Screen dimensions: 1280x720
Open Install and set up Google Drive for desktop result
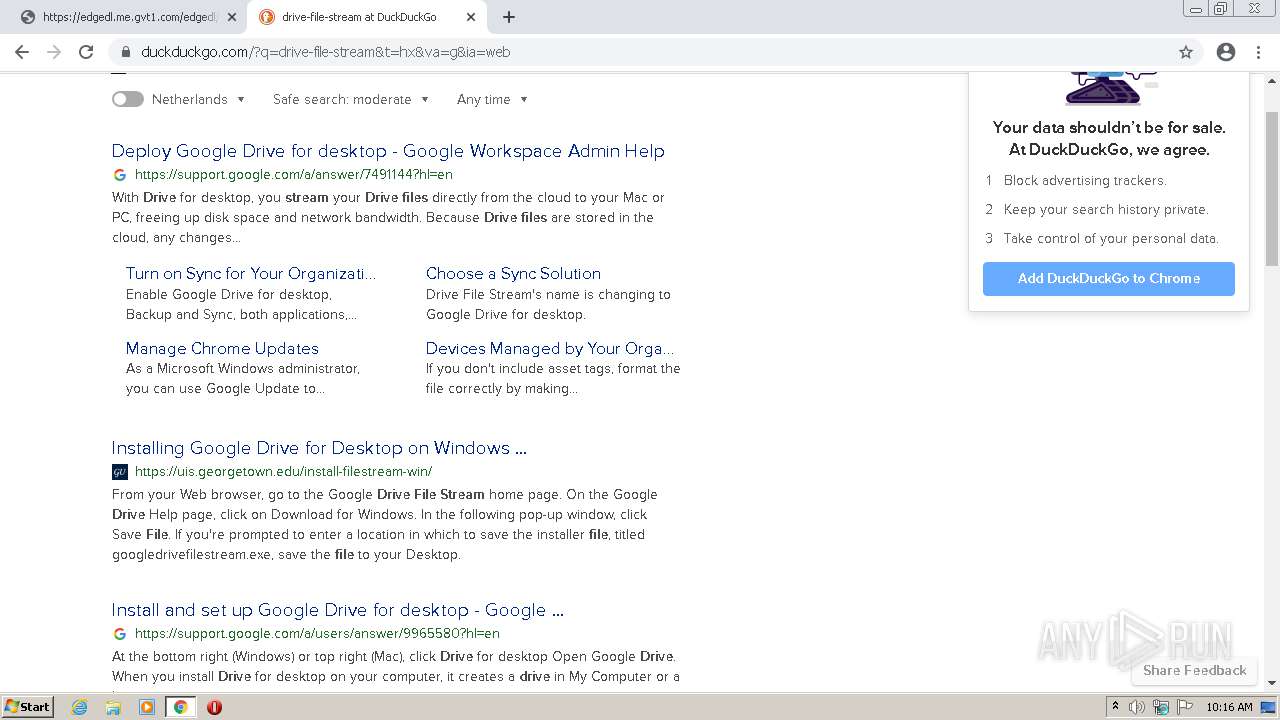(338, 610)
